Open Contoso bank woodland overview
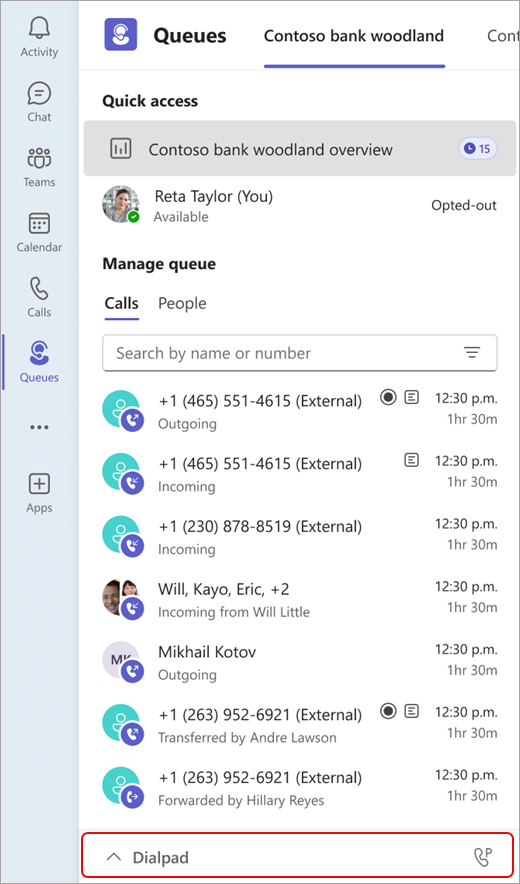The height and width of the screenshot is (884, 520). [299, 149]
